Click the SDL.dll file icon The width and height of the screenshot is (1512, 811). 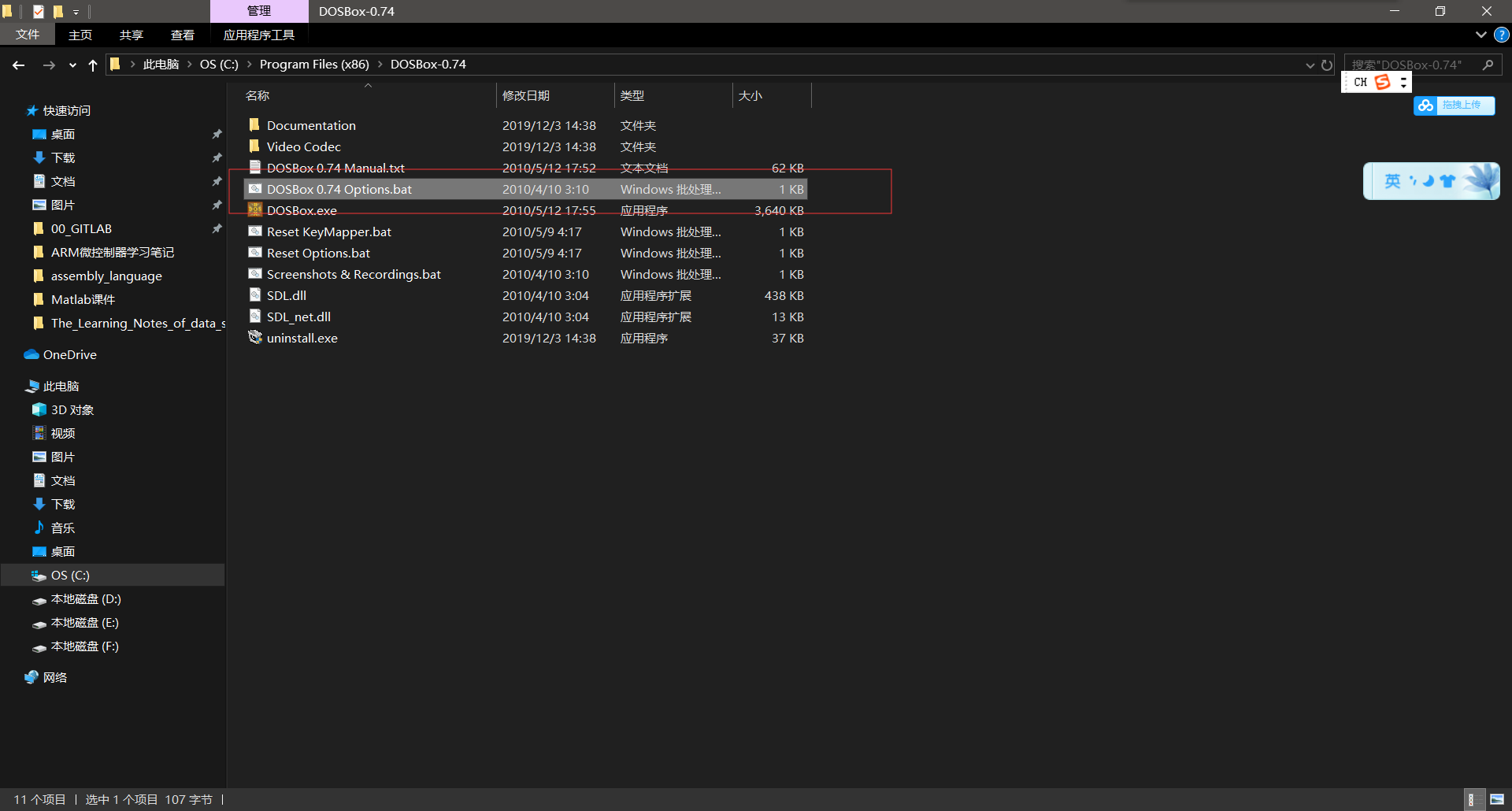point(254,295)
